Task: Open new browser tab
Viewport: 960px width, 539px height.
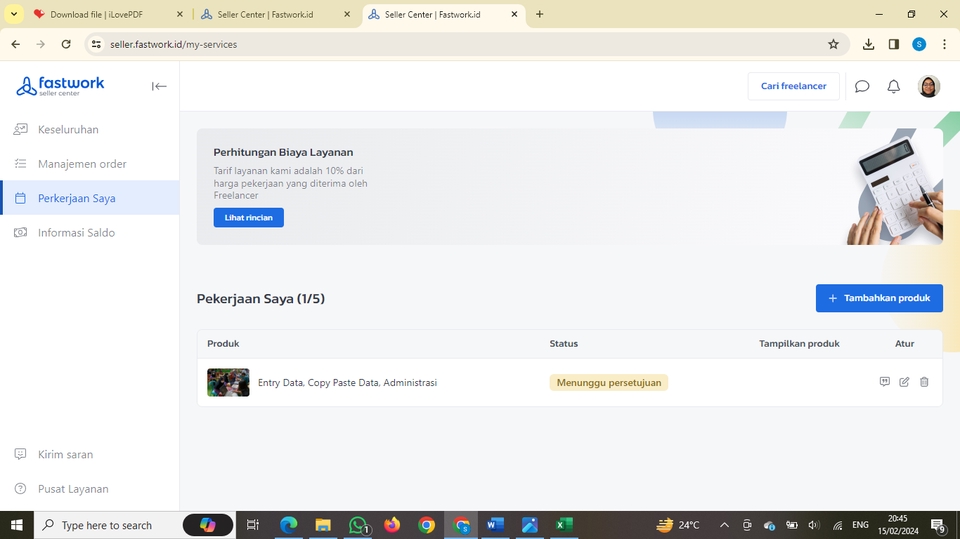Action: 539,14
